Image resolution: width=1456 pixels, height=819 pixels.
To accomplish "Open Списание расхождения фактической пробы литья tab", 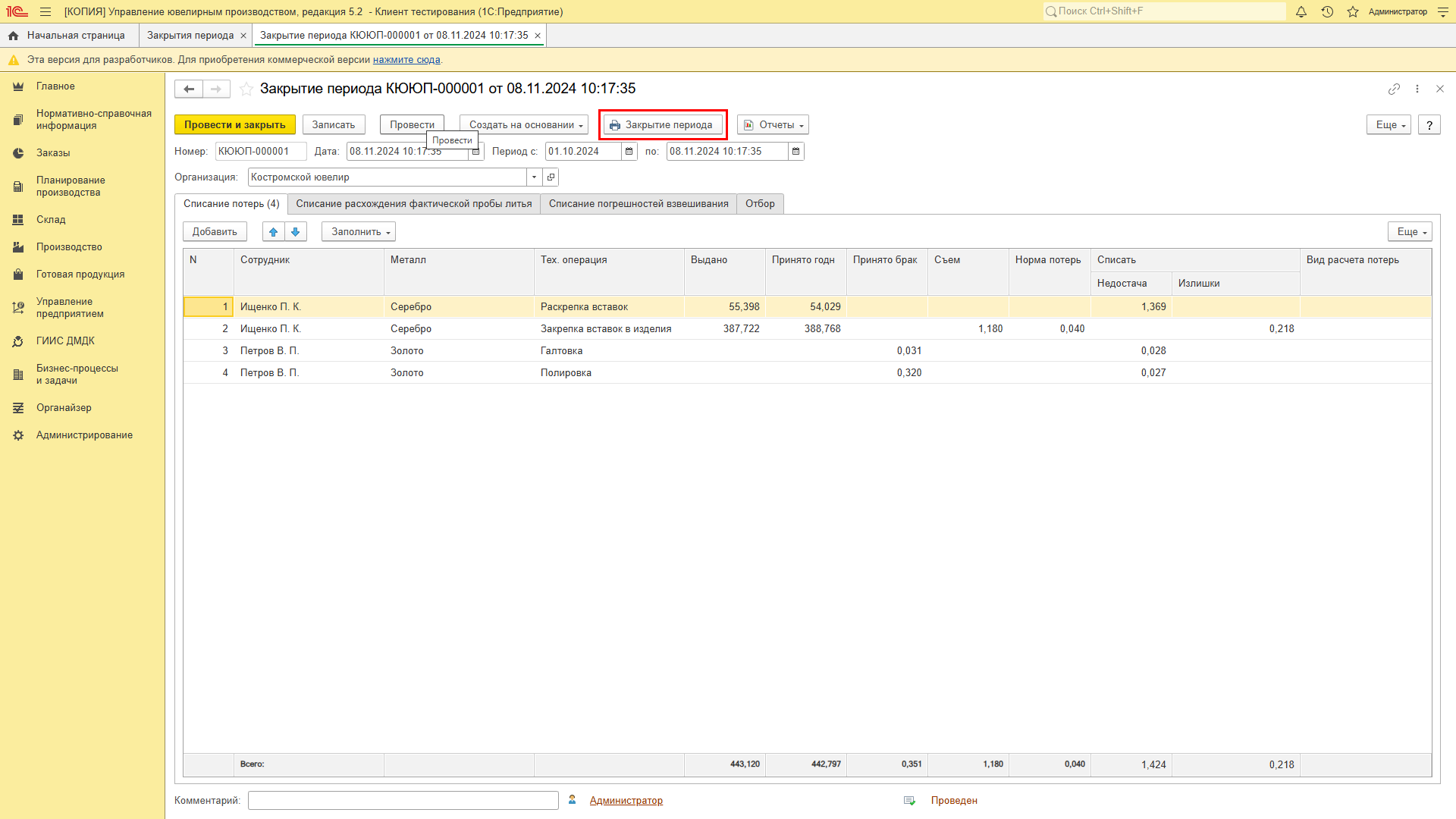I will click(x=414, y=204).
